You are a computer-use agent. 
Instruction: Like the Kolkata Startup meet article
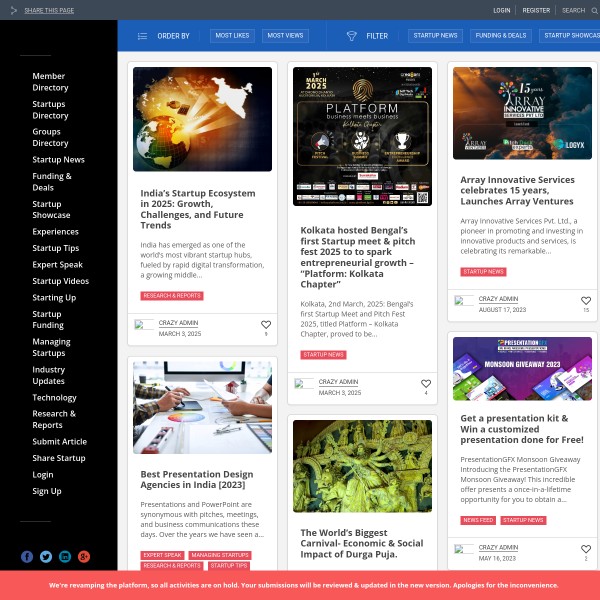click(x=426, y=383)
